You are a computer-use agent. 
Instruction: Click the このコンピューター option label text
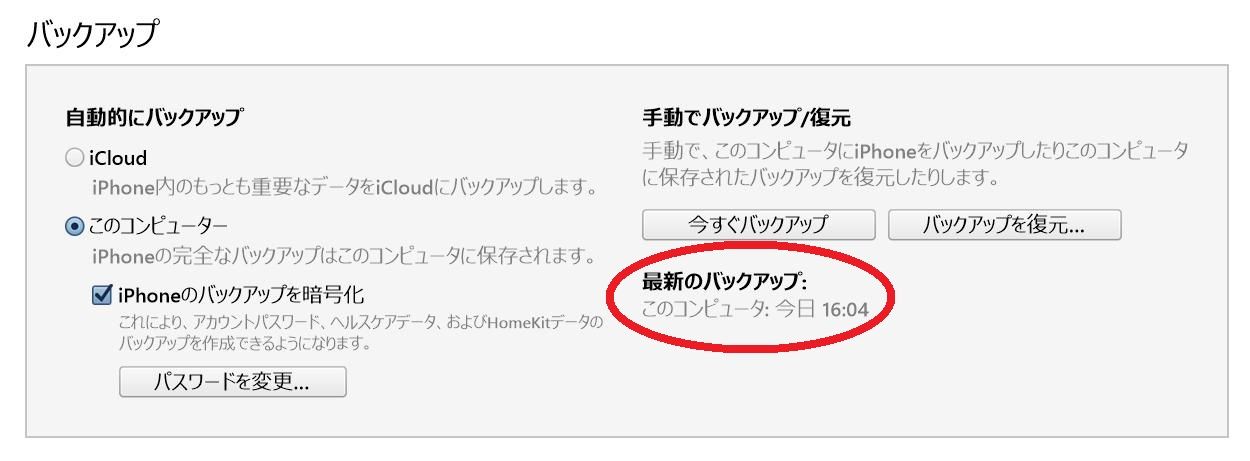pyautogui.click(x=158, y=227)
